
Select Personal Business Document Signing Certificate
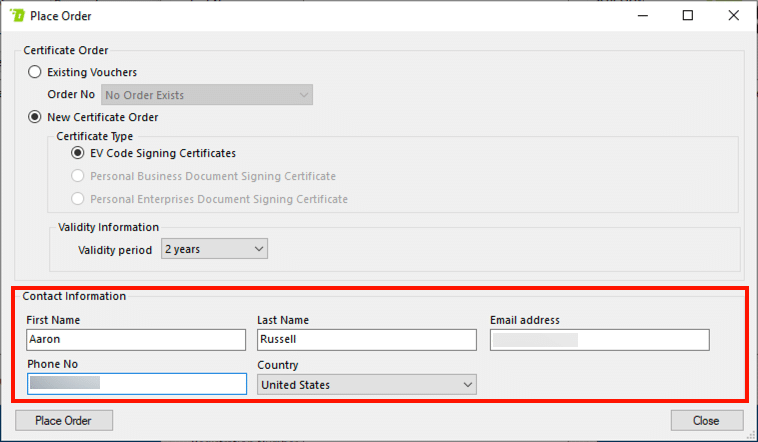point(78,176)
